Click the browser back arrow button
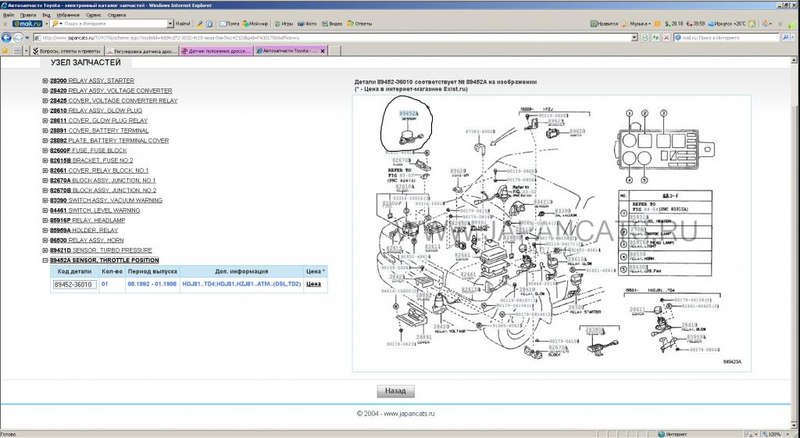Screen dimensions: 800x438 point(9,38)
